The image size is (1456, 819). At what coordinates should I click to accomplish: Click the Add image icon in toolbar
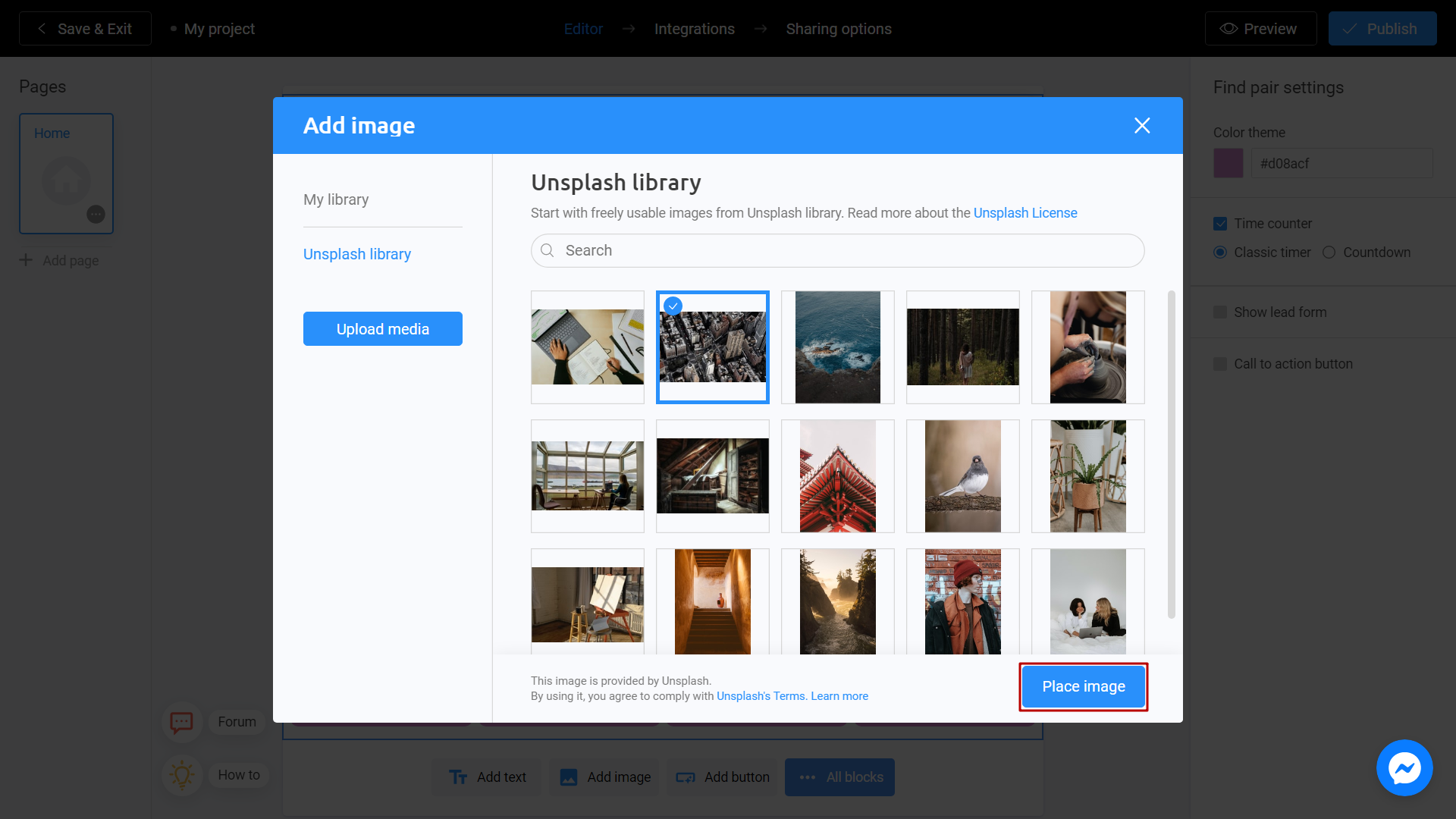[x=568, y=777]
